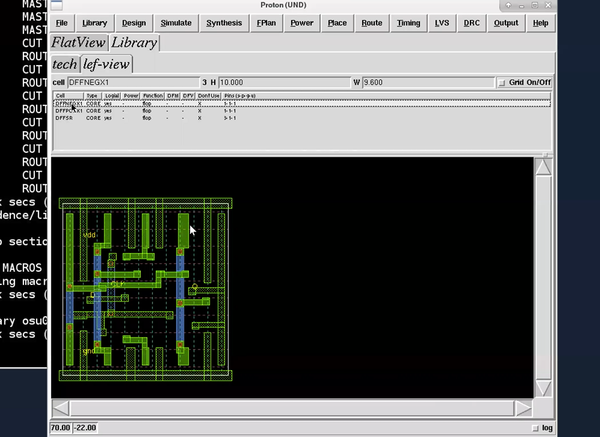Image resolution: width=600 pixels, height=437 pixels.
Task: Click the scroll-up arrow of the canvas
Action: [543, 167]
